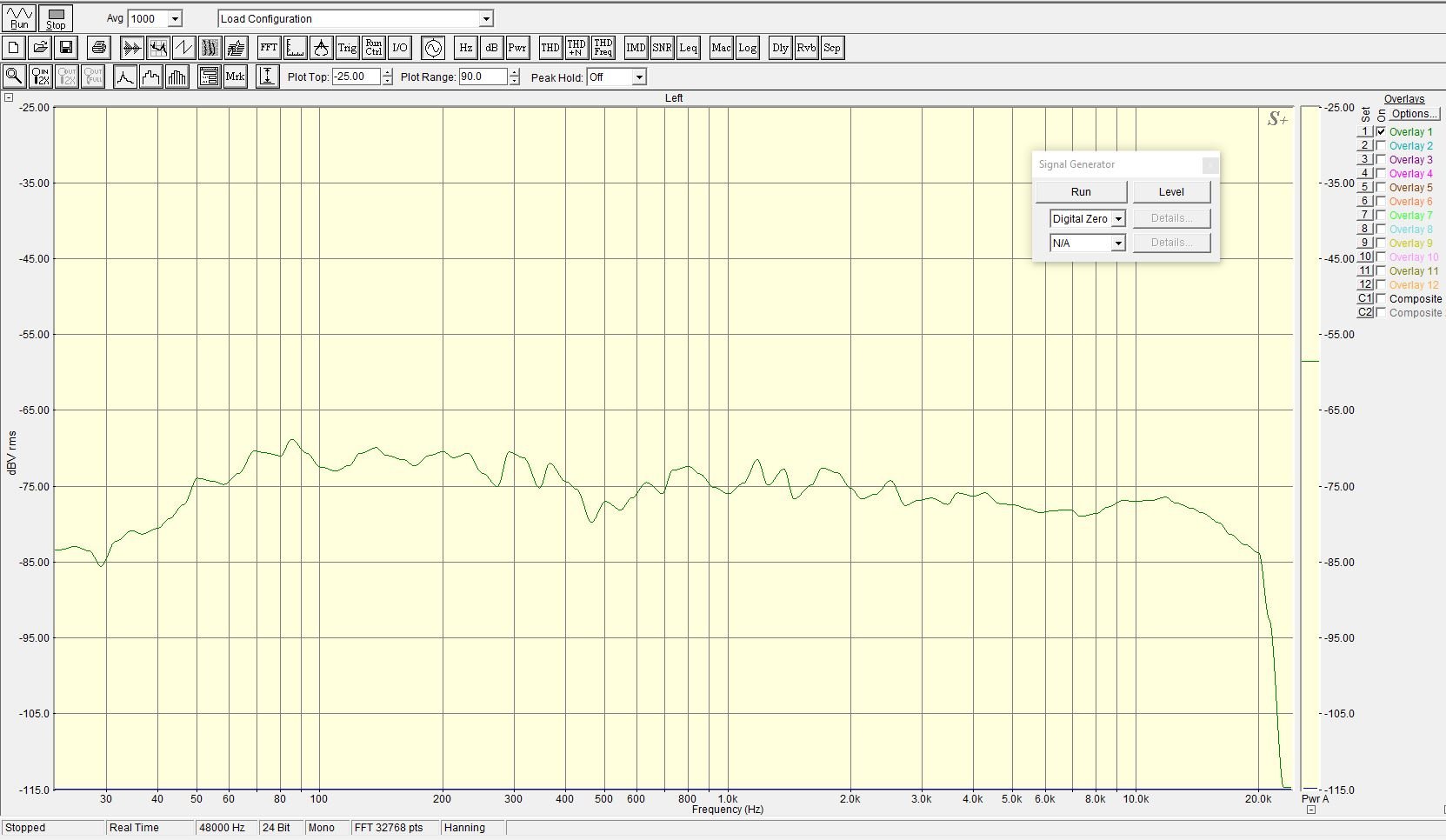Click the FFT 32768 pts status entry

395,828
